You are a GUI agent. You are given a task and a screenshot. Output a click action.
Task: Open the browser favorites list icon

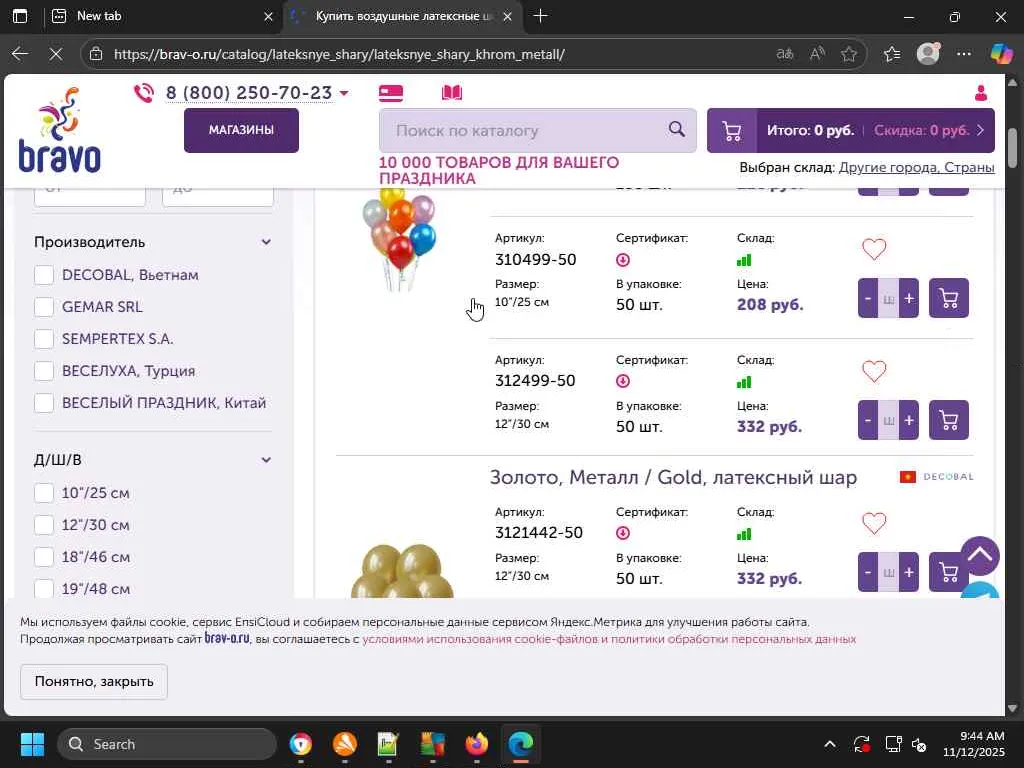pos(892,54)
